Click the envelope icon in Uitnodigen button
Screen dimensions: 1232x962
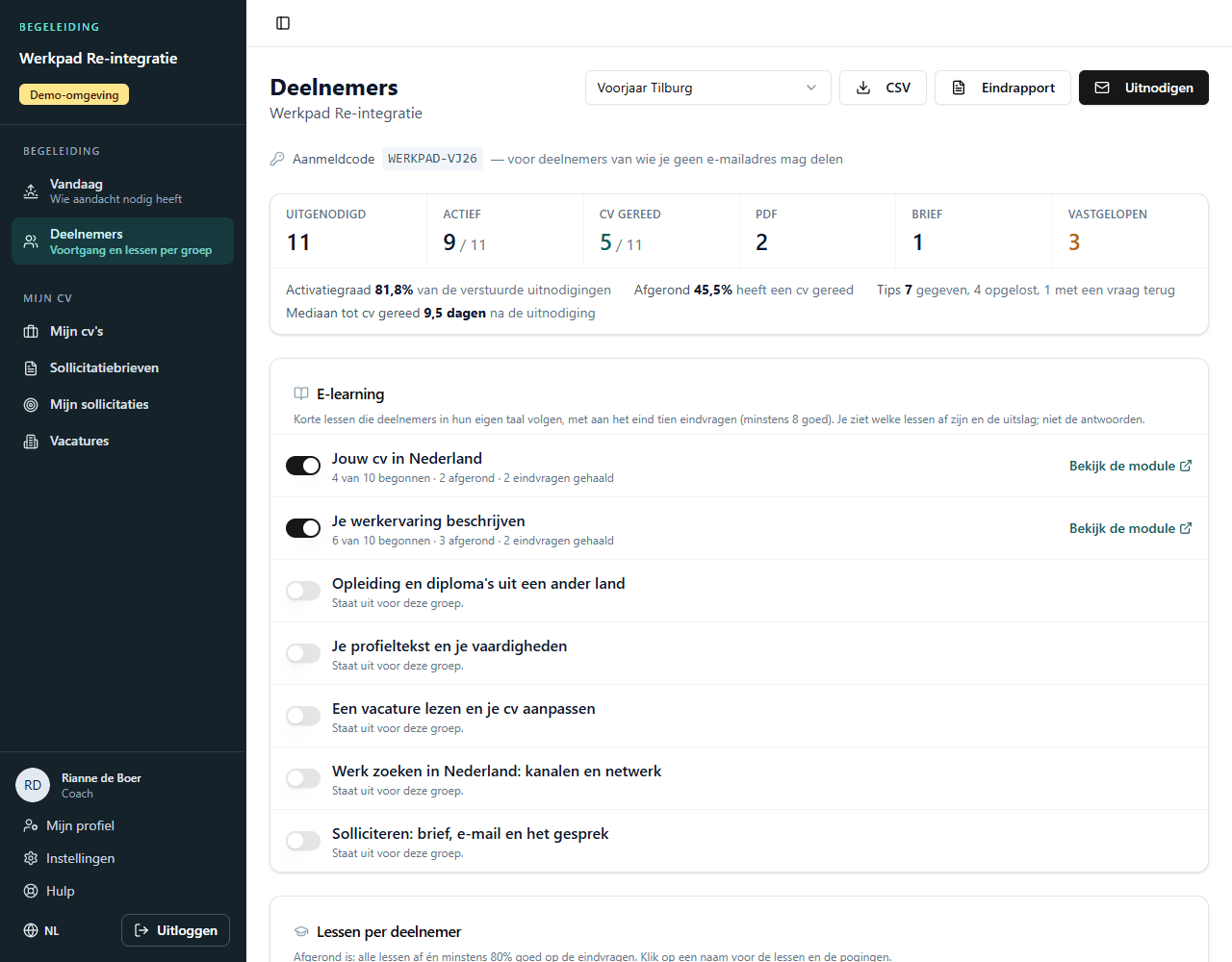(x=1103, y=88)
